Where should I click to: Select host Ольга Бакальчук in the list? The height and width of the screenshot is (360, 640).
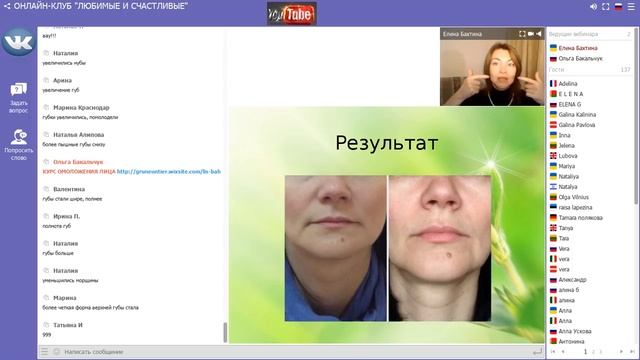tap(580, 58)
